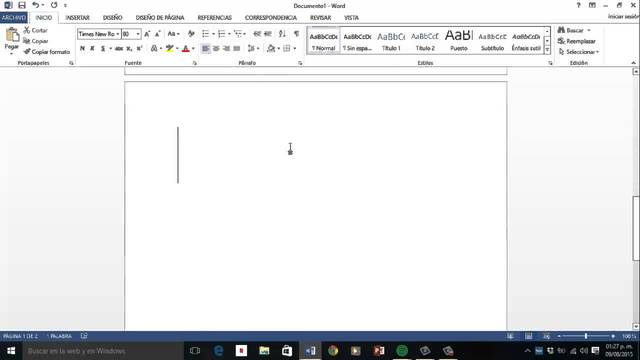This screenshot has height=360, width=640.
Task: Save the document with the floppy disk icon
Action: coord(22,5)
